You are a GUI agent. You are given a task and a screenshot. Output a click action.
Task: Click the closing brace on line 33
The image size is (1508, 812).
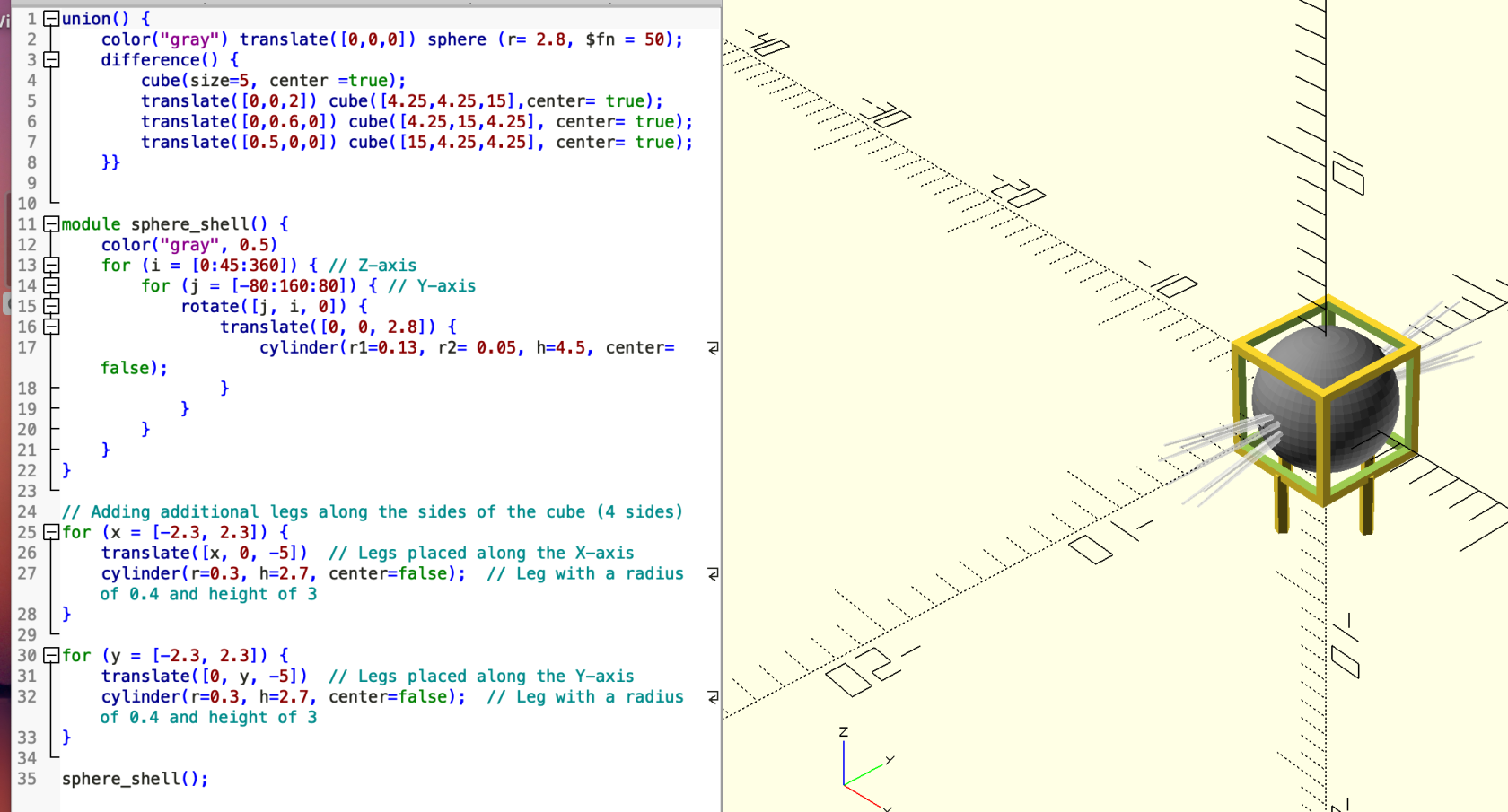click(66, 738)
